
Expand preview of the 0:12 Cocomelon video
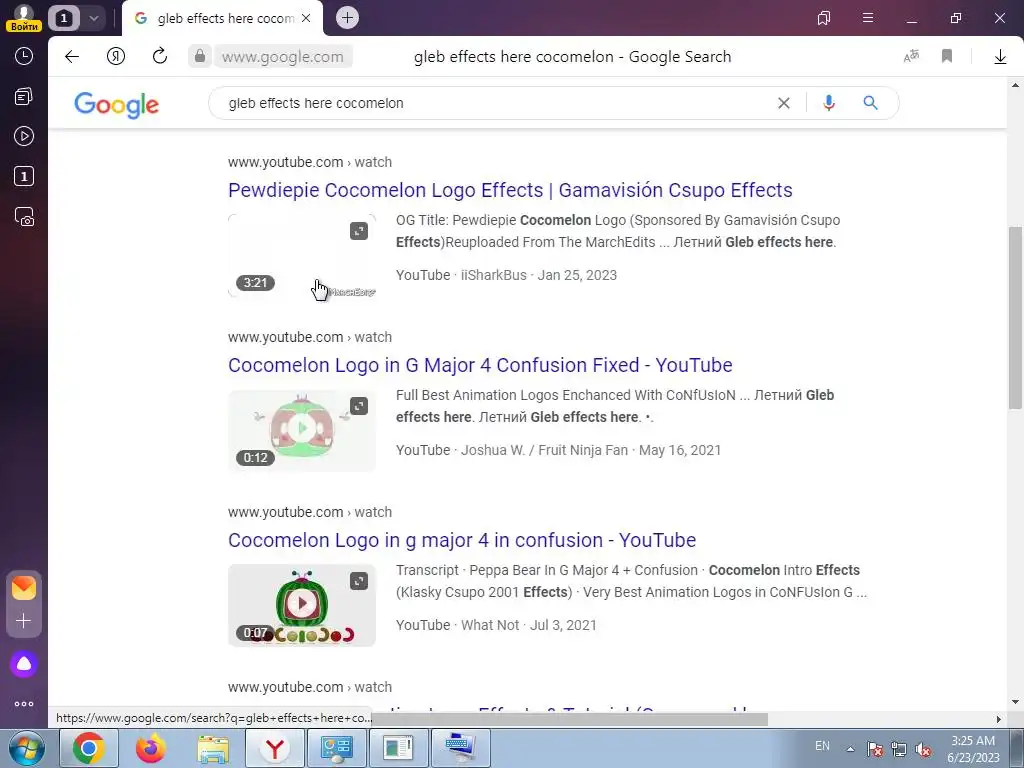click(359, 406)
